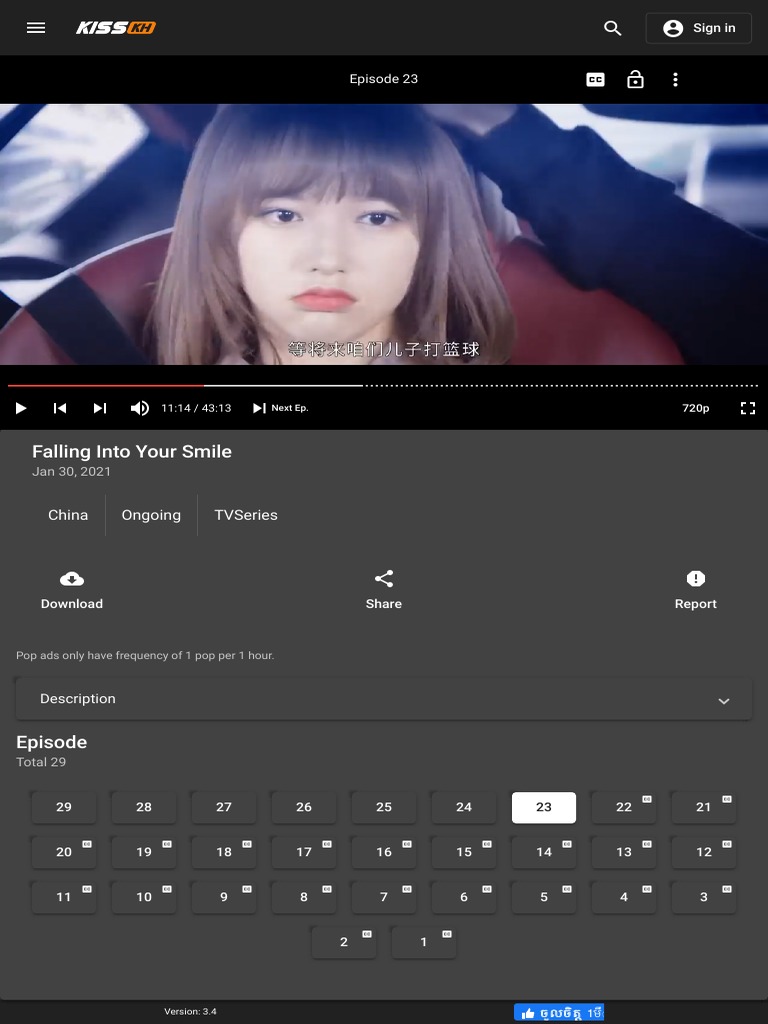The height and width of the screenshot is (1024, 768).
Task: Open episode 22
Action: 624,807
